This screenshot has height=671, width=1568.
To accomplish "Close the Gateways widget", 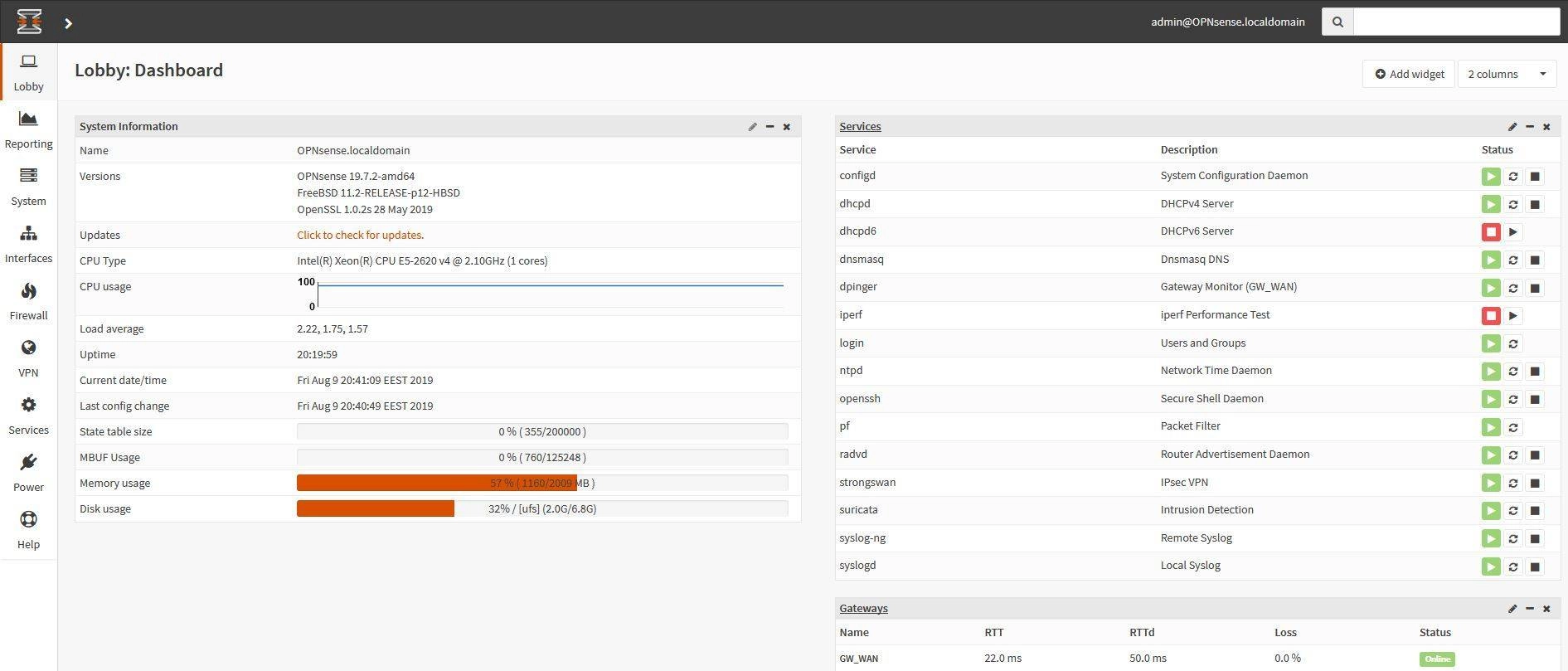I will pyautogui.click(x=1546, y=609).
